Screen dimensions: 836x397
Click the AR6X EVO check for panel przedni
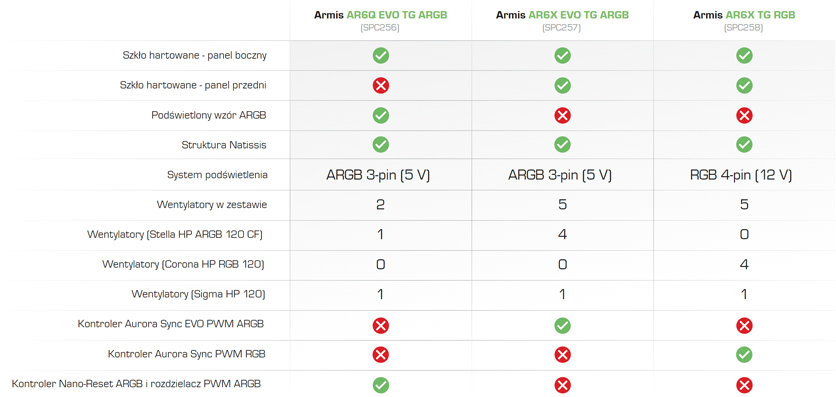pyautogui.click(x=562, y=85)
